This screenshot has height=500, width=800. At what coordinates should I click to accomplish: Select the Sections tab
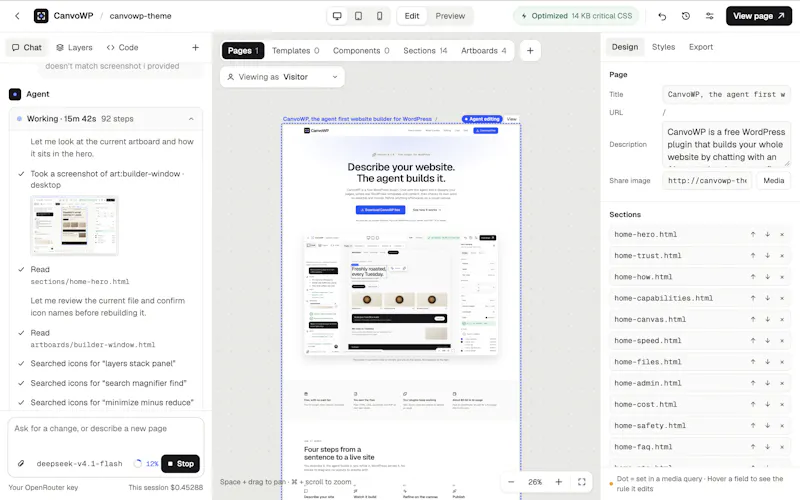coord(425,51)
